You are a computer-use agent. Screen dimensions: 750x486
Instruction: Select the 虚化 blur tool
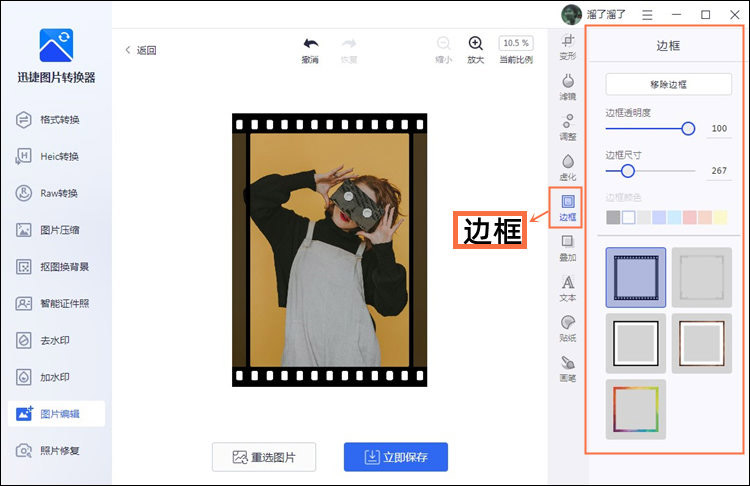(x=568, y=167)
